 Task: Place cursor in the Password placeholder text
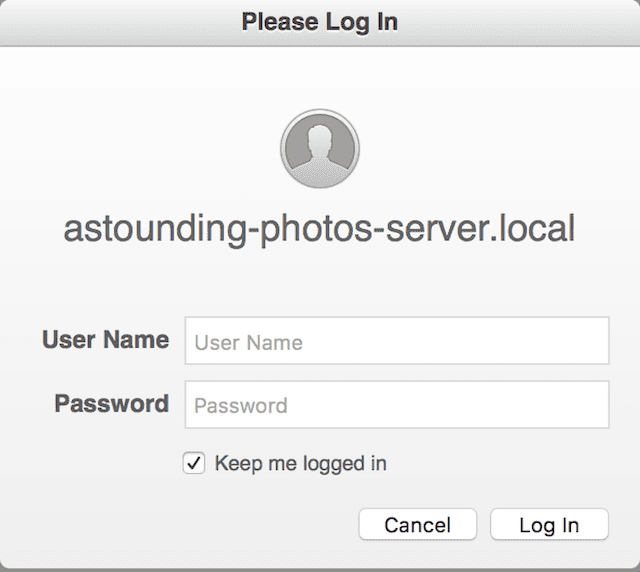[x=241, y=406]
